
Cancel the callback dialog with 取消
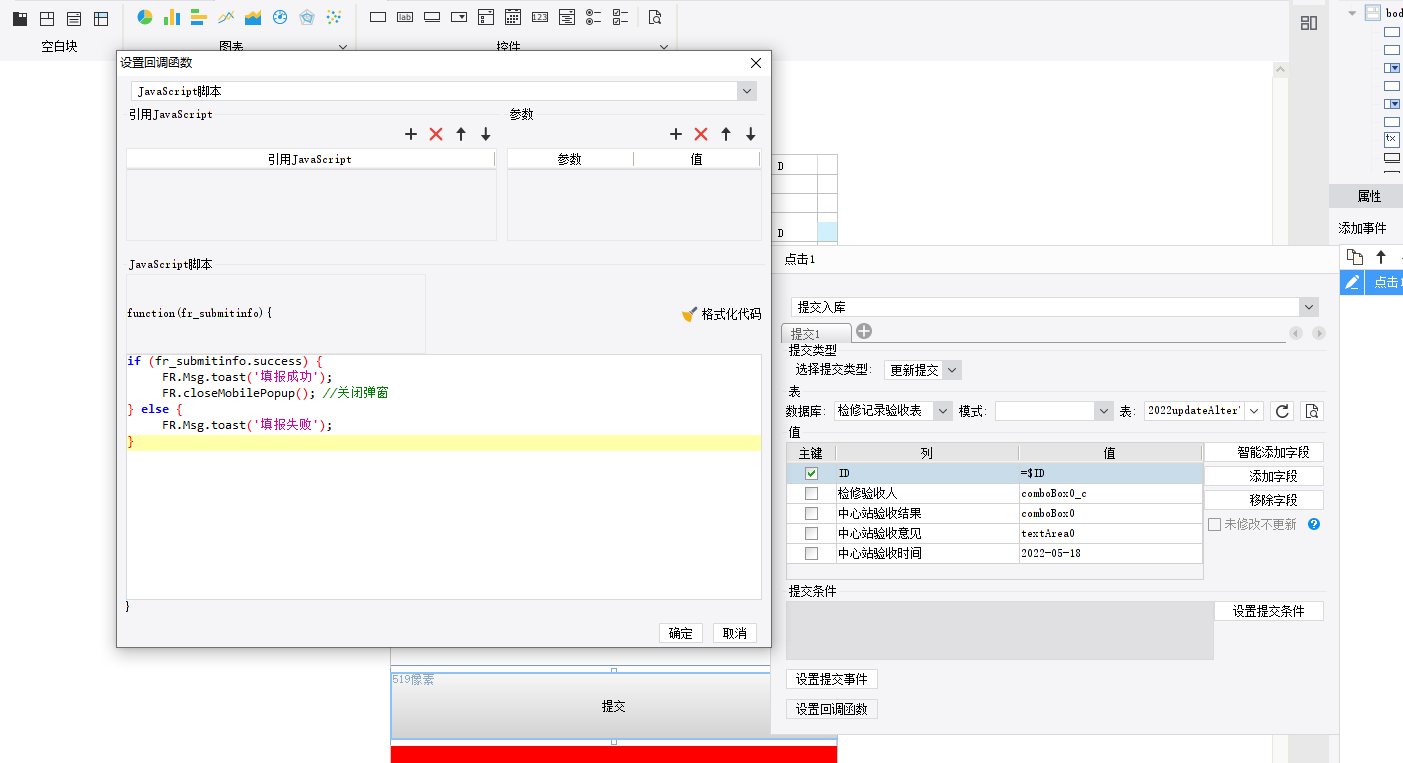(x=735, y=633)
